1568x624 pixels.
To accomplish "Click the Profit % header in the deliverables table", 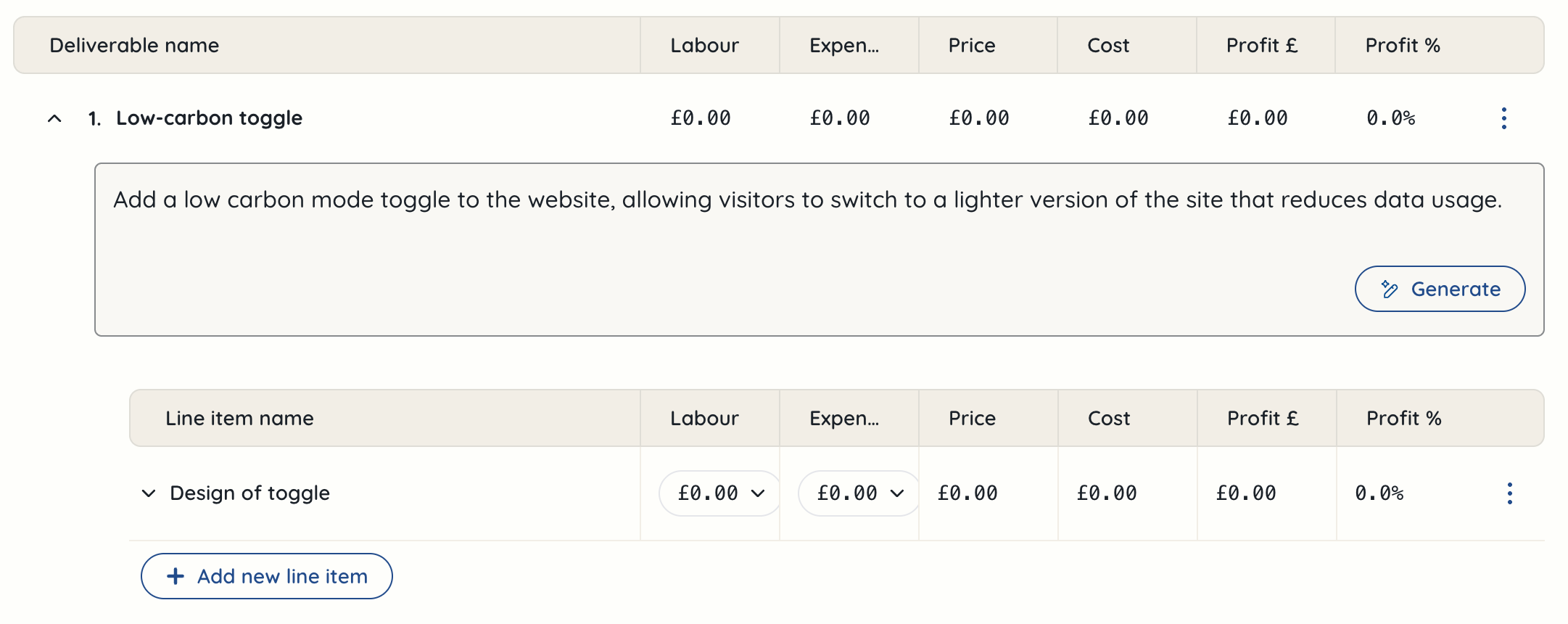I will tap(1403, 46).
